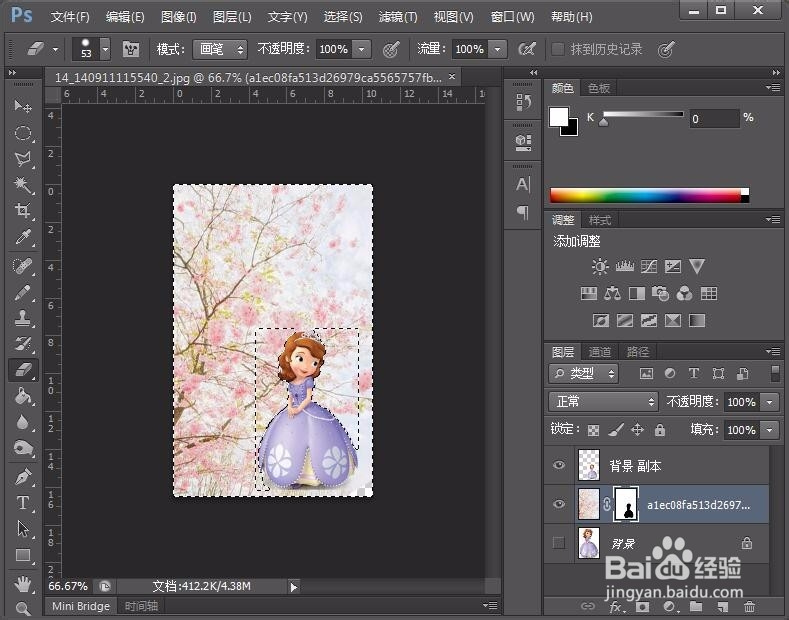Select the Eyedropper tool
This screenshot has height=620, width=789.
[23, 237]
